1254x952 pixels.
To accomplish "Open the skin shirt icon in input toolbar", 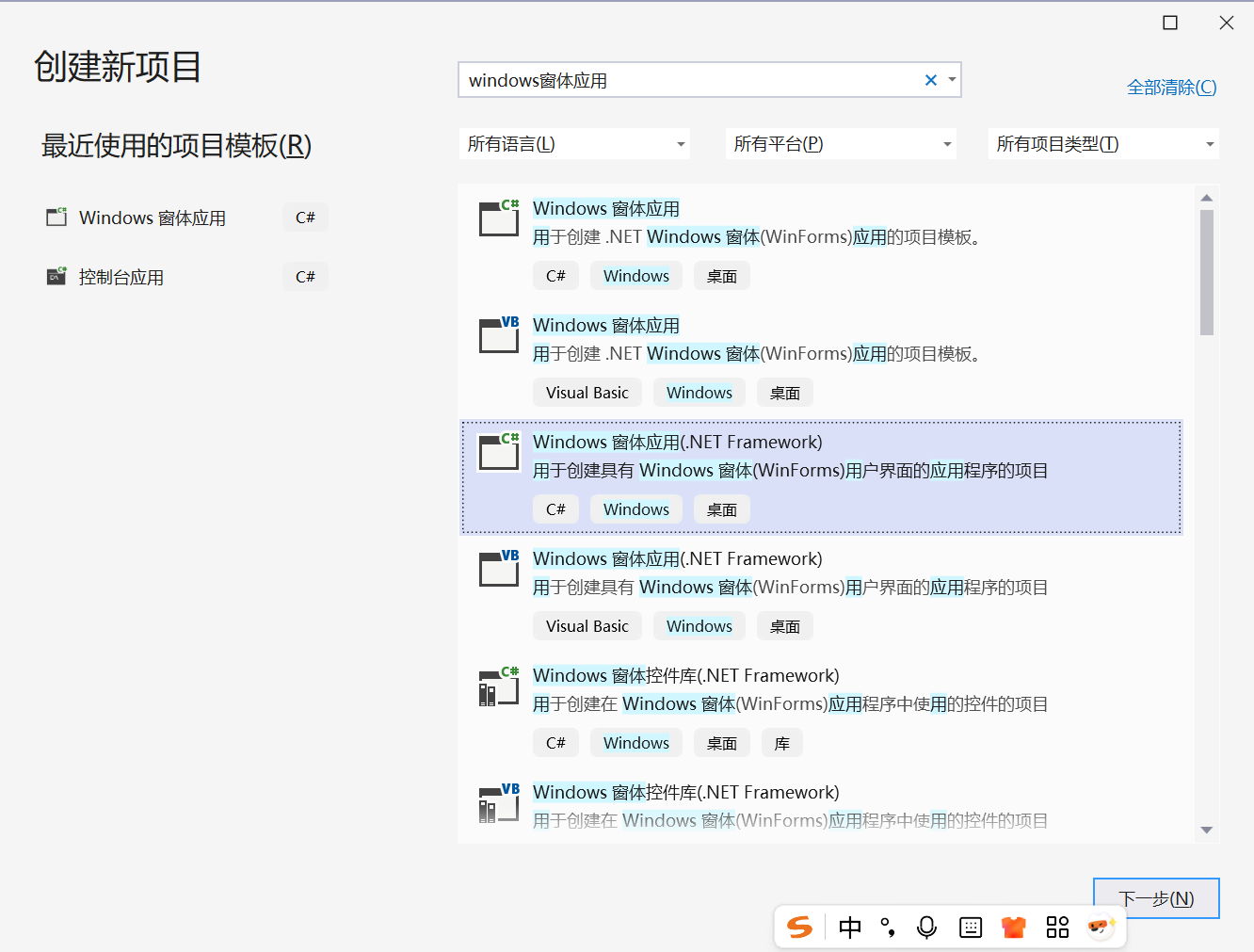I will pos(1014,928).
